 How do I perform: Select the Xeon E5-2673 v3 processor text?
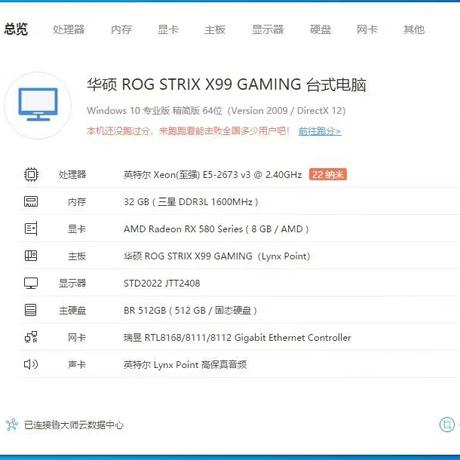coord(213,175)
